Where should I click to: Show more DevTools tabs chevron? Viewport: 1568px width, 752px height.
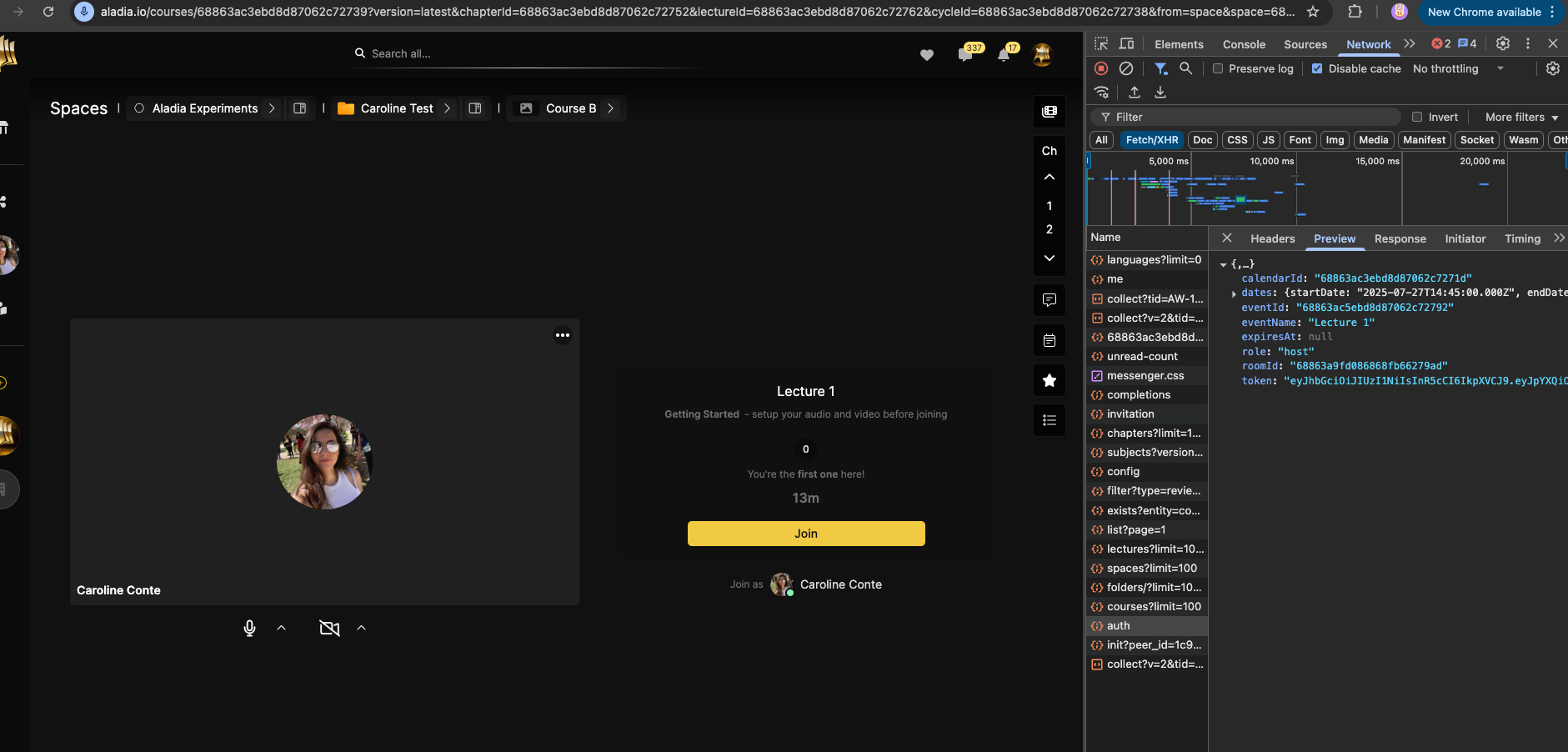pyautogui.click(x=1410, y=43)
